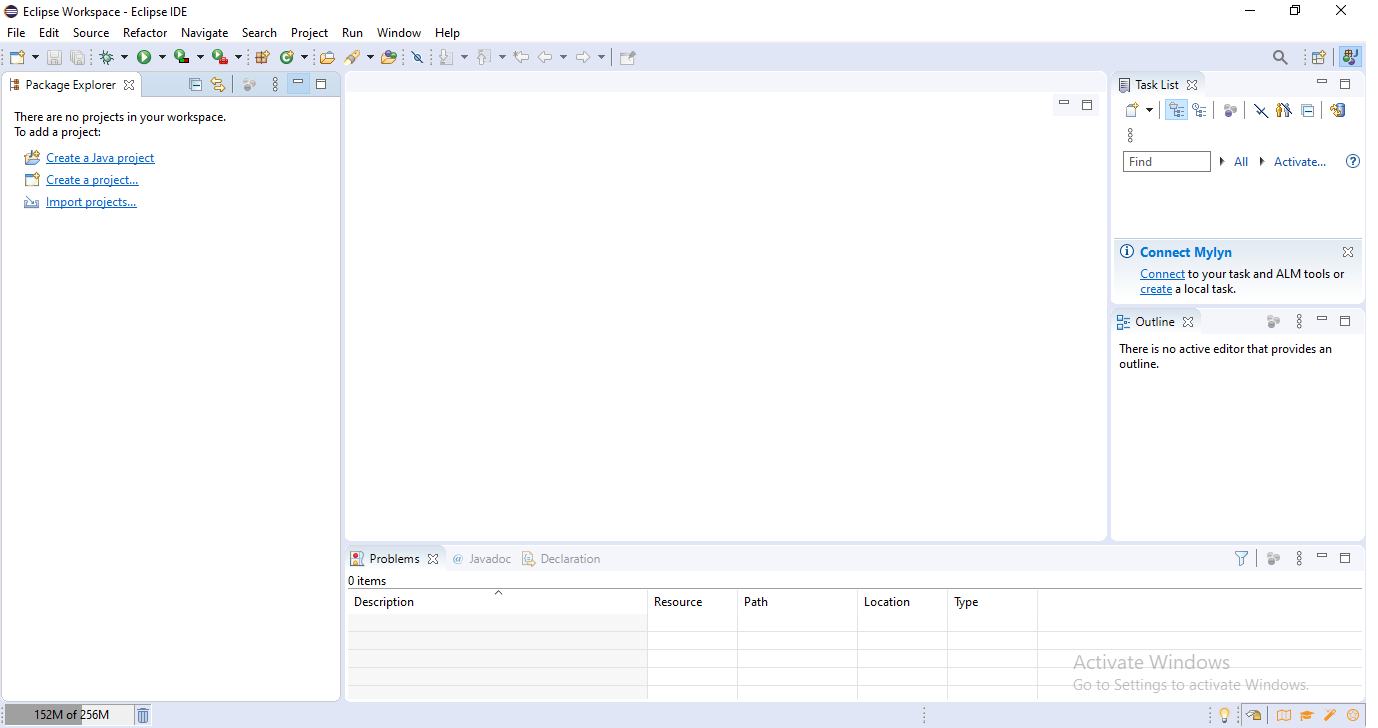Image resolution: width=1378 pixels, height=728 pixels.
Task: Toggle Scheduled presentation in the Task List
Action: 1200,110
